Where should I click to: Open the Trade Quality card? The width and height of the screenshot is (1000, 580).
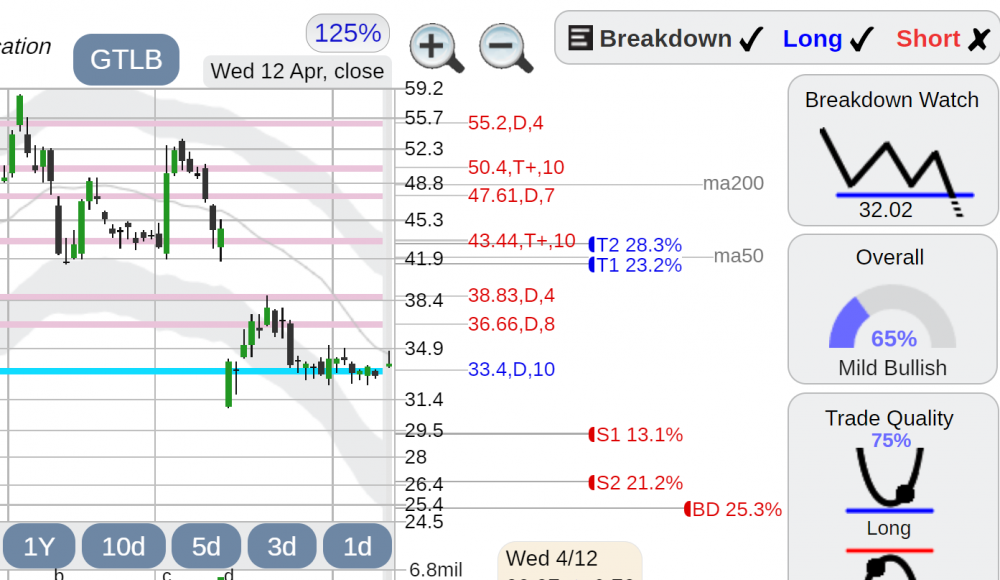click(x=893, y=487)
